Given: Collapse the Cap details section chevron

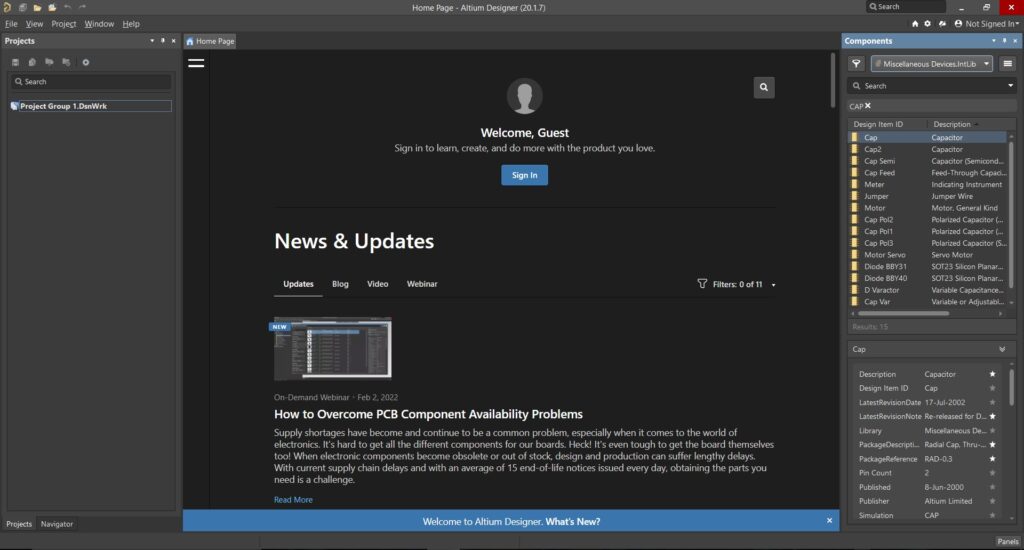Looking at the screenshot, I should 1002,349.
